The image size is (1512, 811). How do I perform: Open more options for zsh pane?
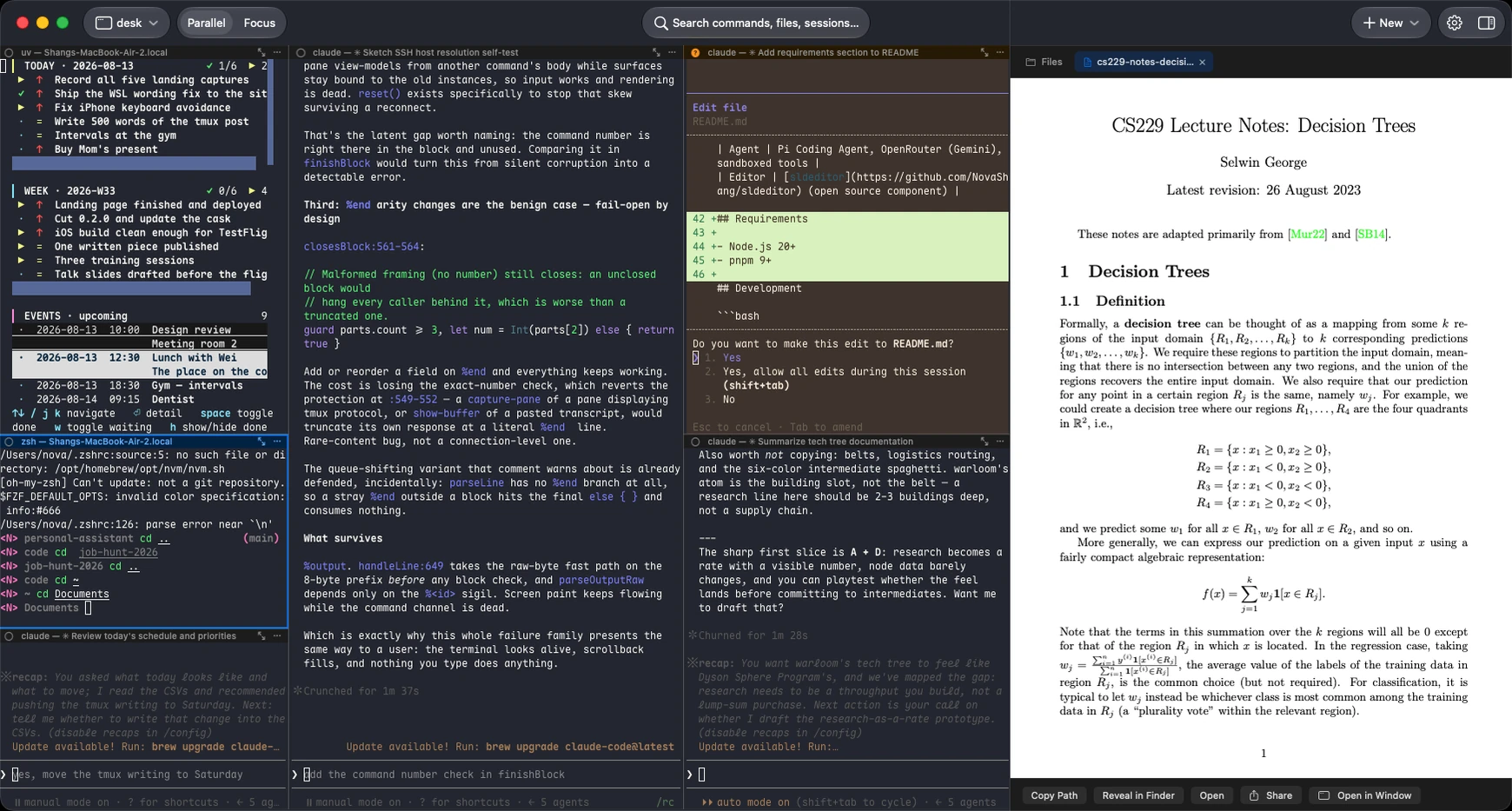(277, 442)
